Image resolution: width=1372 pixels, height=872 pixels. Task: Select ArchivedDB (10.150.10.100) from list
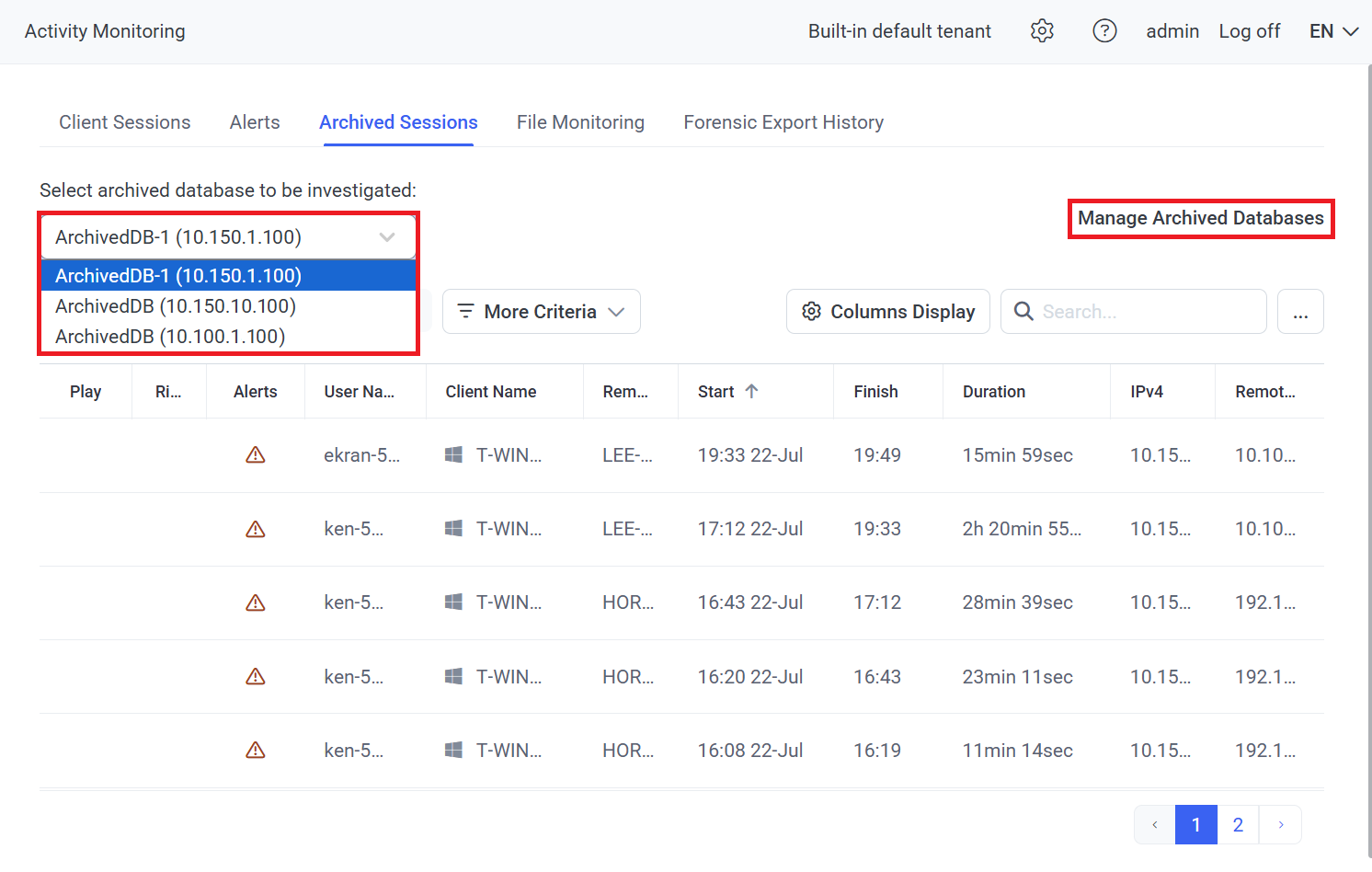tap(176, 306)
